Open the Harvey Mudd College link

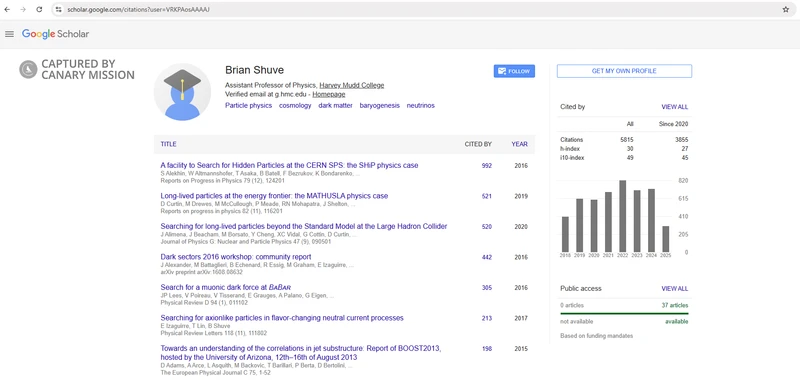pos(352,86)
